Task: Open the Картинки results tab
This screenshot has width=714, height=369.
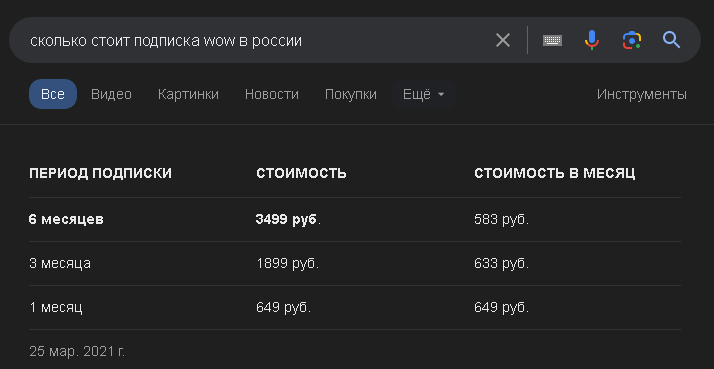Action: 188,94
